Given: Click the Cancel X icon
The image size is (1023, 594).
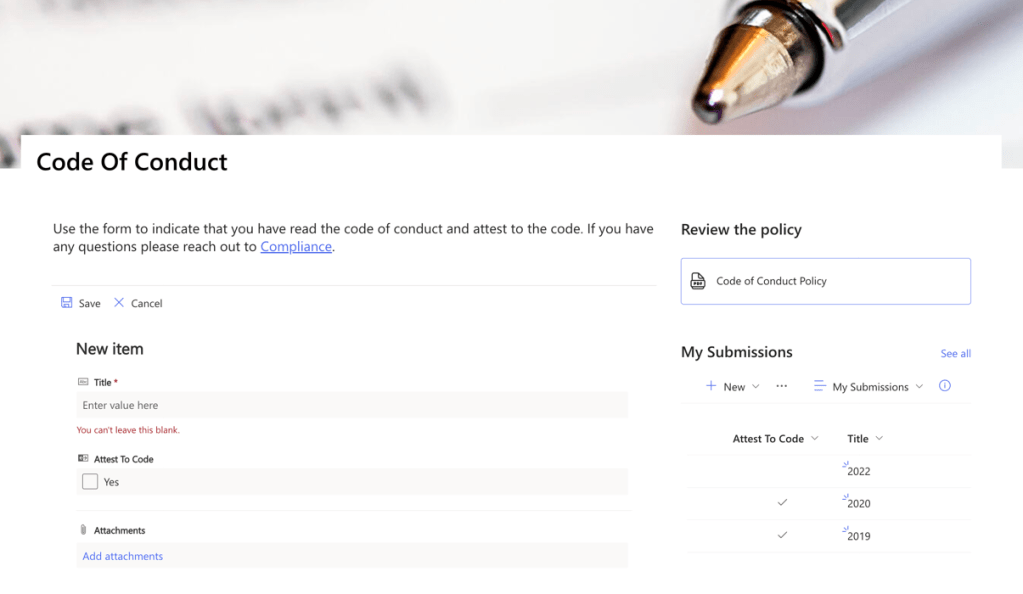Looking at the screenshot, I should click(119, 303).
